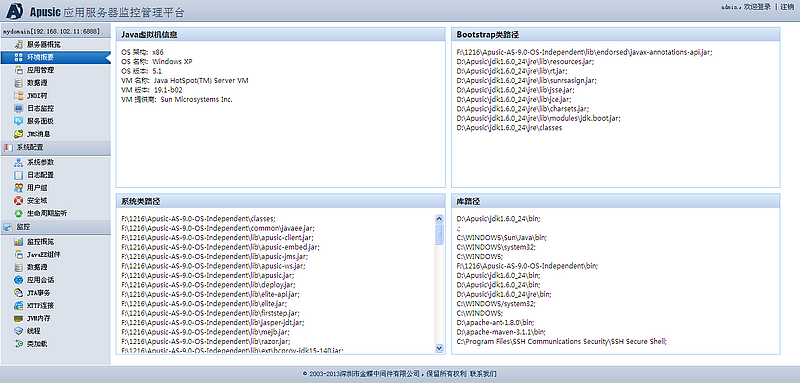This screenshot has width=800, height=383.
Task: Click the SSH Secure Shell library path
Action: [562, 342]
